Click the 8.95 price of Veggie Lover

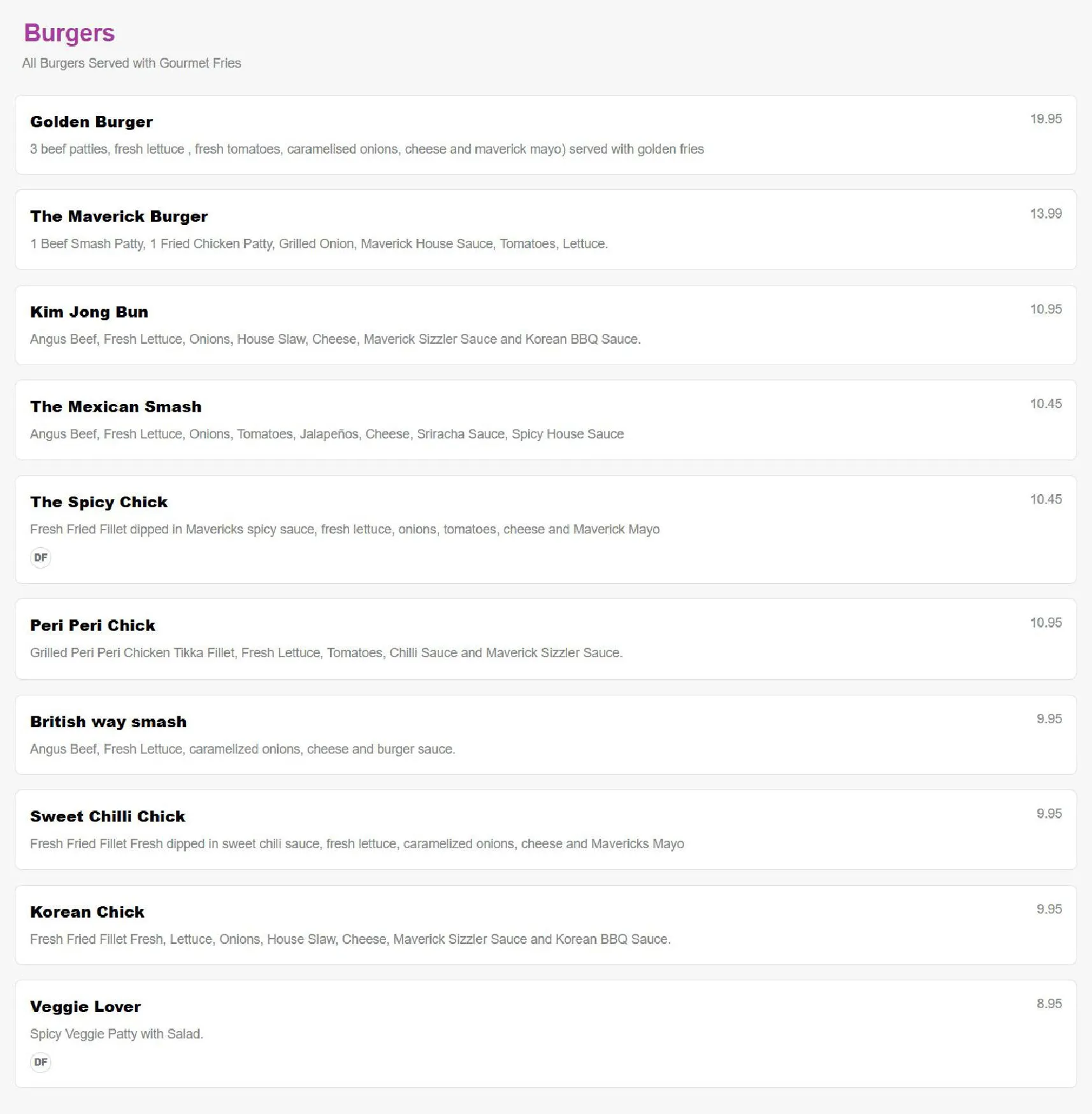pos(1049,1004)
